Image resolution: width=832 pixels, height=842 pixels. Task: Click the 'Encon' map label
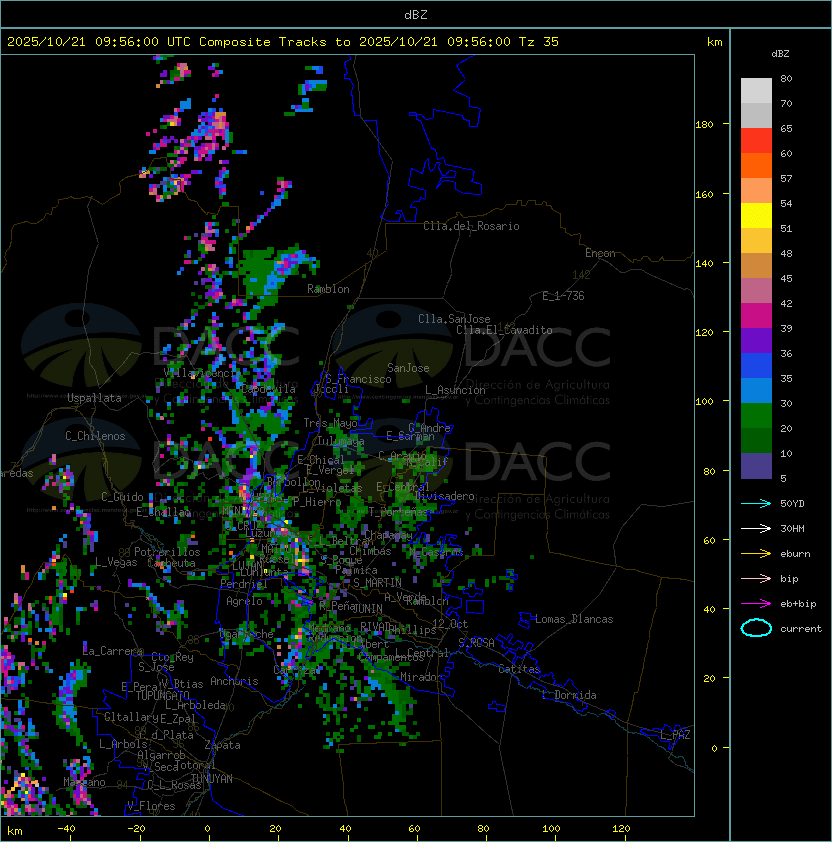tap(600, 253)
